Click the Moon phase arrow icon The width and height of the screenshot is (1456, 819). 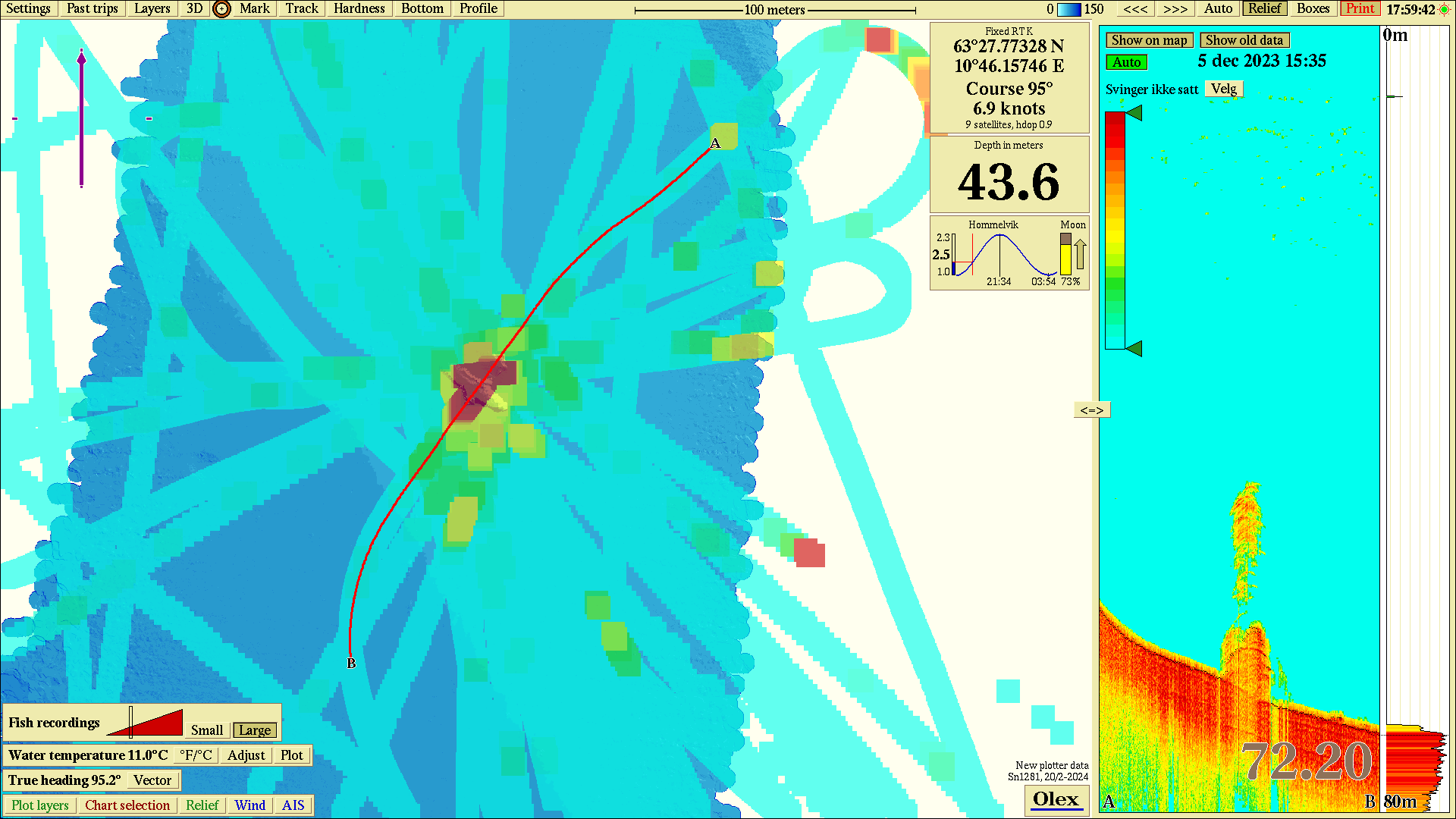(x=1080, y=254)
